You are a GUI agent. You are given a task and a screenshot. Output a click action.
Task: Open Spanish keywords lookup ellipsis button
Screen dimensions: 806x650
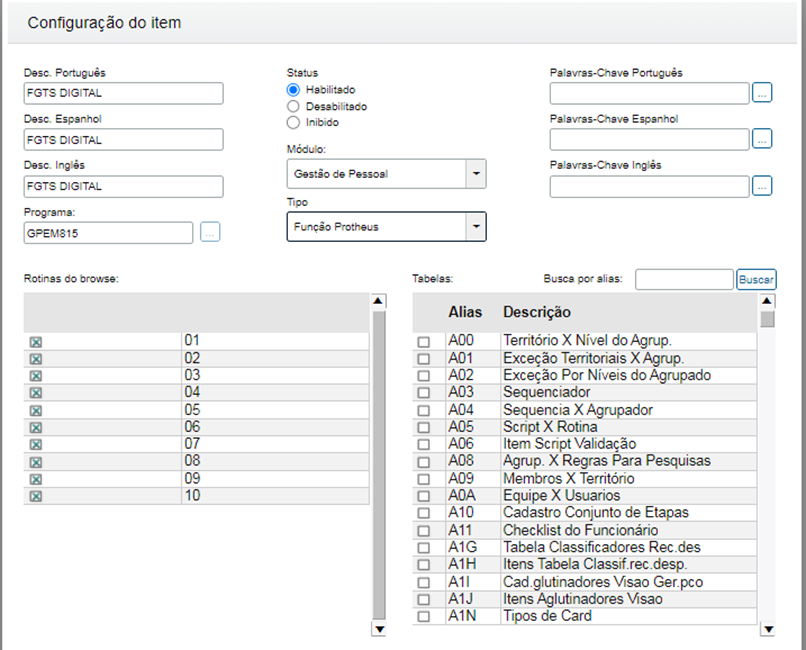762,139
